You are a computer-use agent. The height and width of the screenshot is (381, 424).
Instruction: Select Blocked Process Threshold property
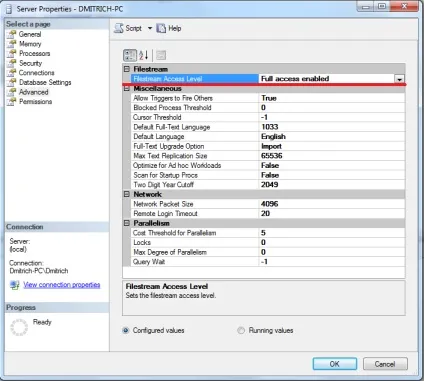268,108
